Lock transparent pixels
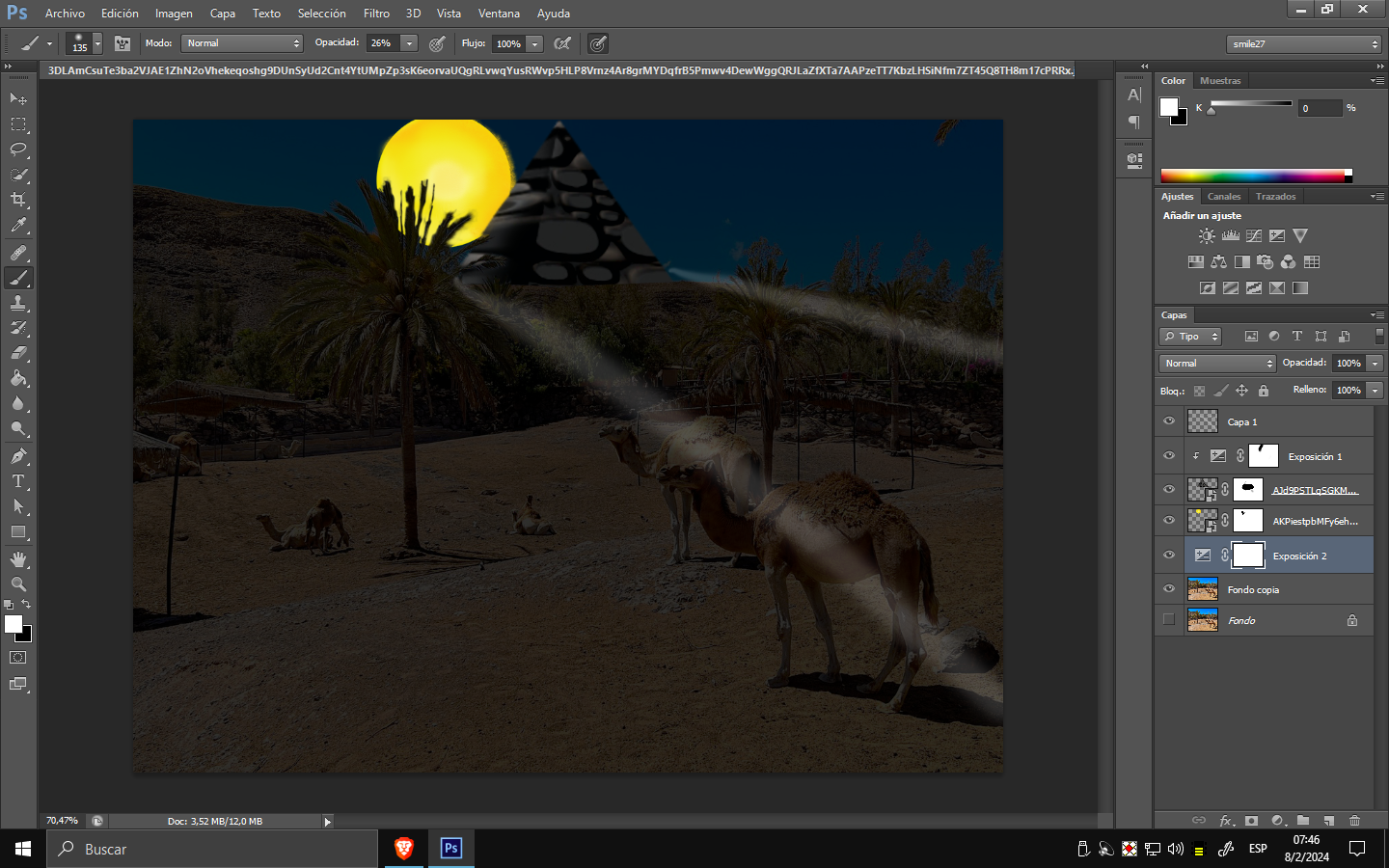1389x868 pixels. click(x=1199, y=391)
